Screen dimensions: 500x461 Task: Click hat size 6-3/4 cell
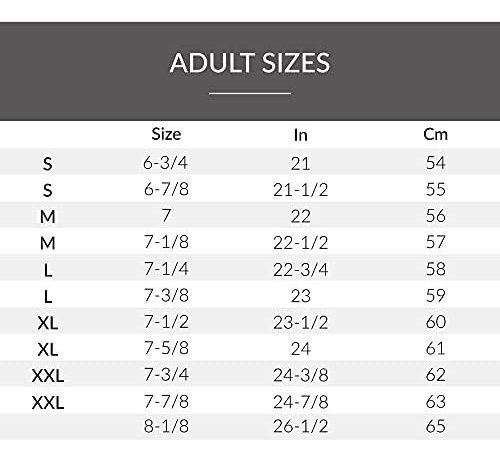click(166, 163)
